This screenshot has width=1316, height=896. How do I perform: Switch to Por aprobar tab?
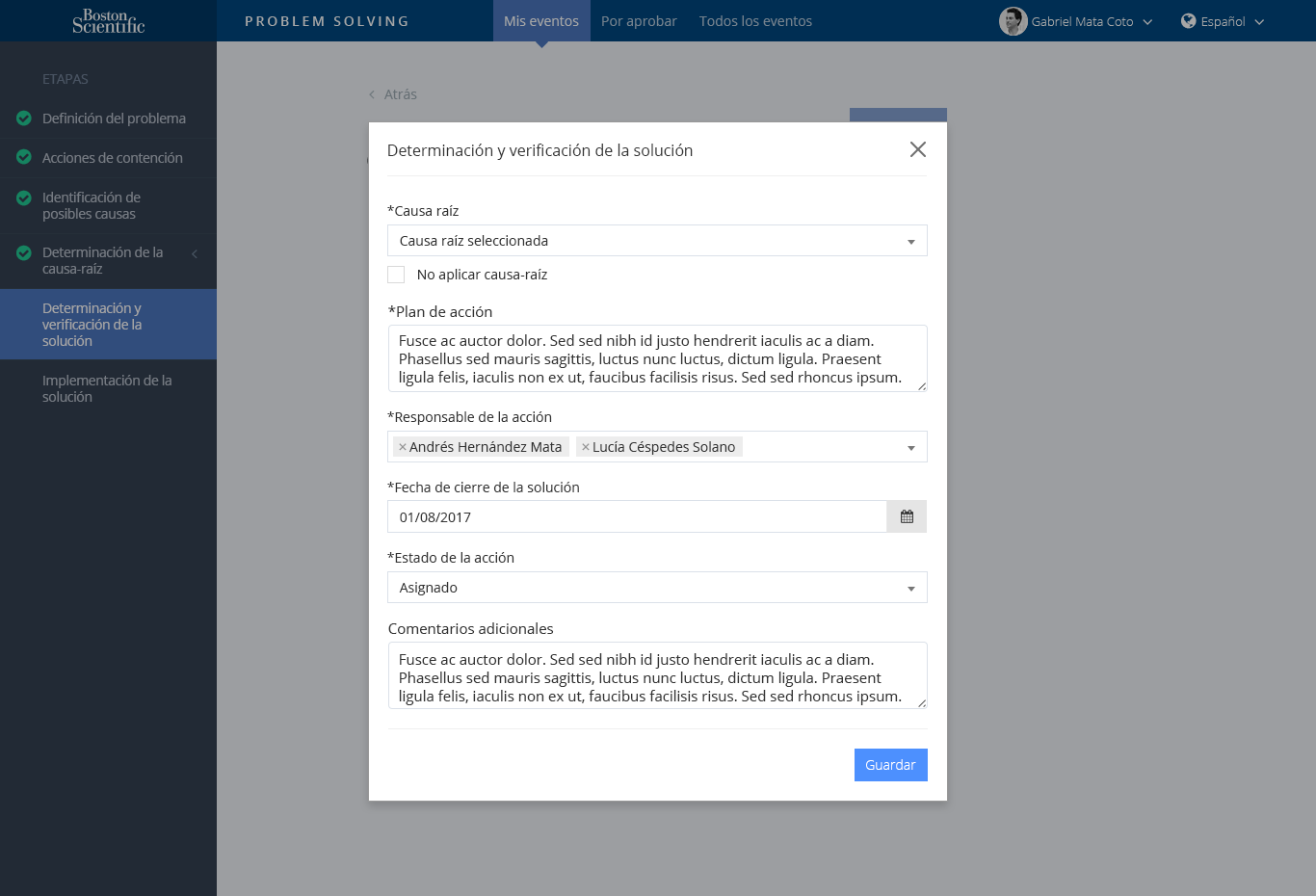(639, 21)
